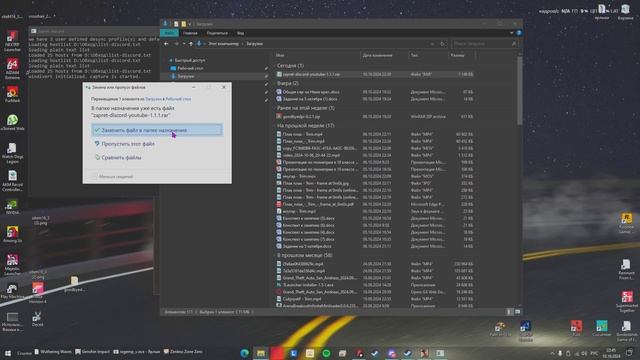Collapse the 'На прошлой неделе (17)' group
Image resolution: width=640 pixels, height=360 pixels.
pyautogui.click(x=305, y=126)
